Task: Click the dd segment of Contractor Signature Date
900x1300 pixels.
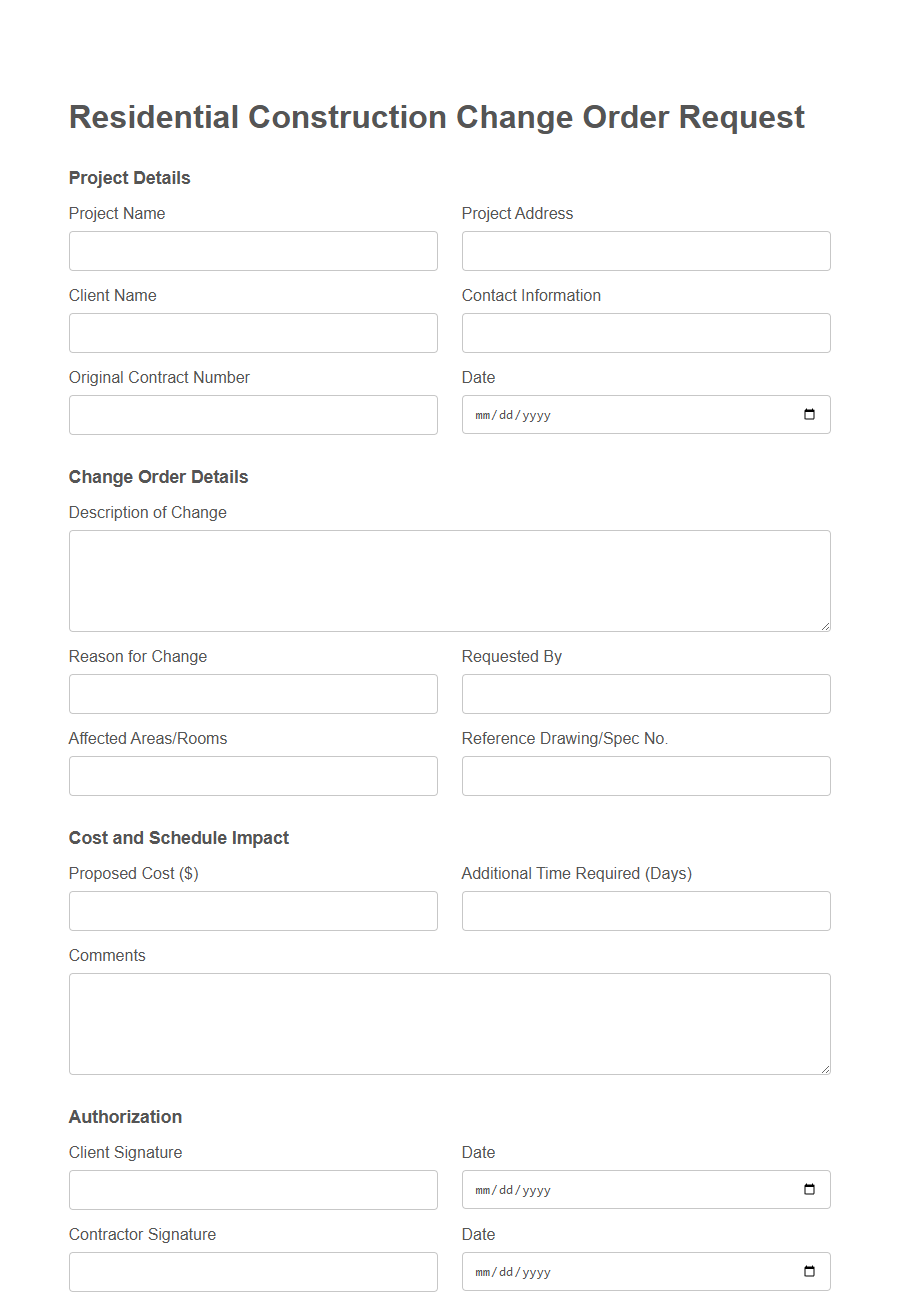Action: (506, 1271)
